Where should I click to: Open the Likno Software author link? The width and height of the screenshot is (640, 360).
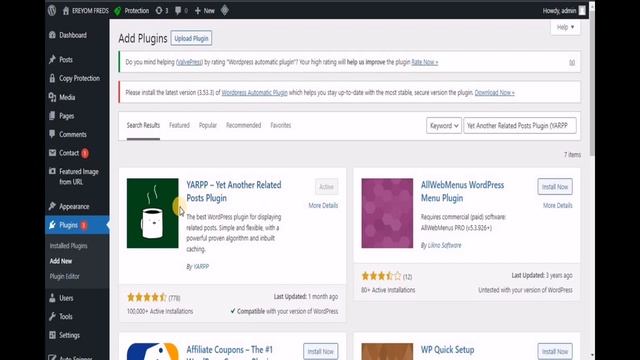(x=444, y=245)
